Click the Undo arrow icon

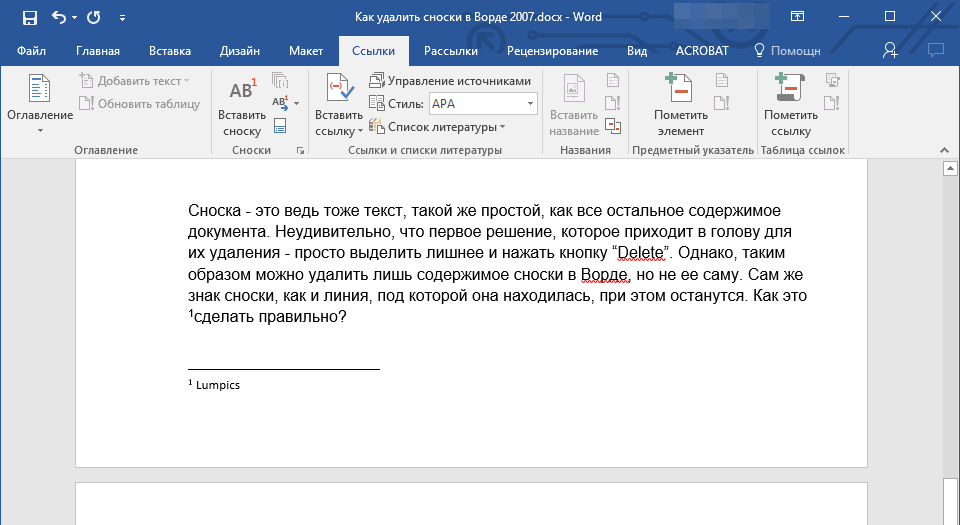click(58, 17)
